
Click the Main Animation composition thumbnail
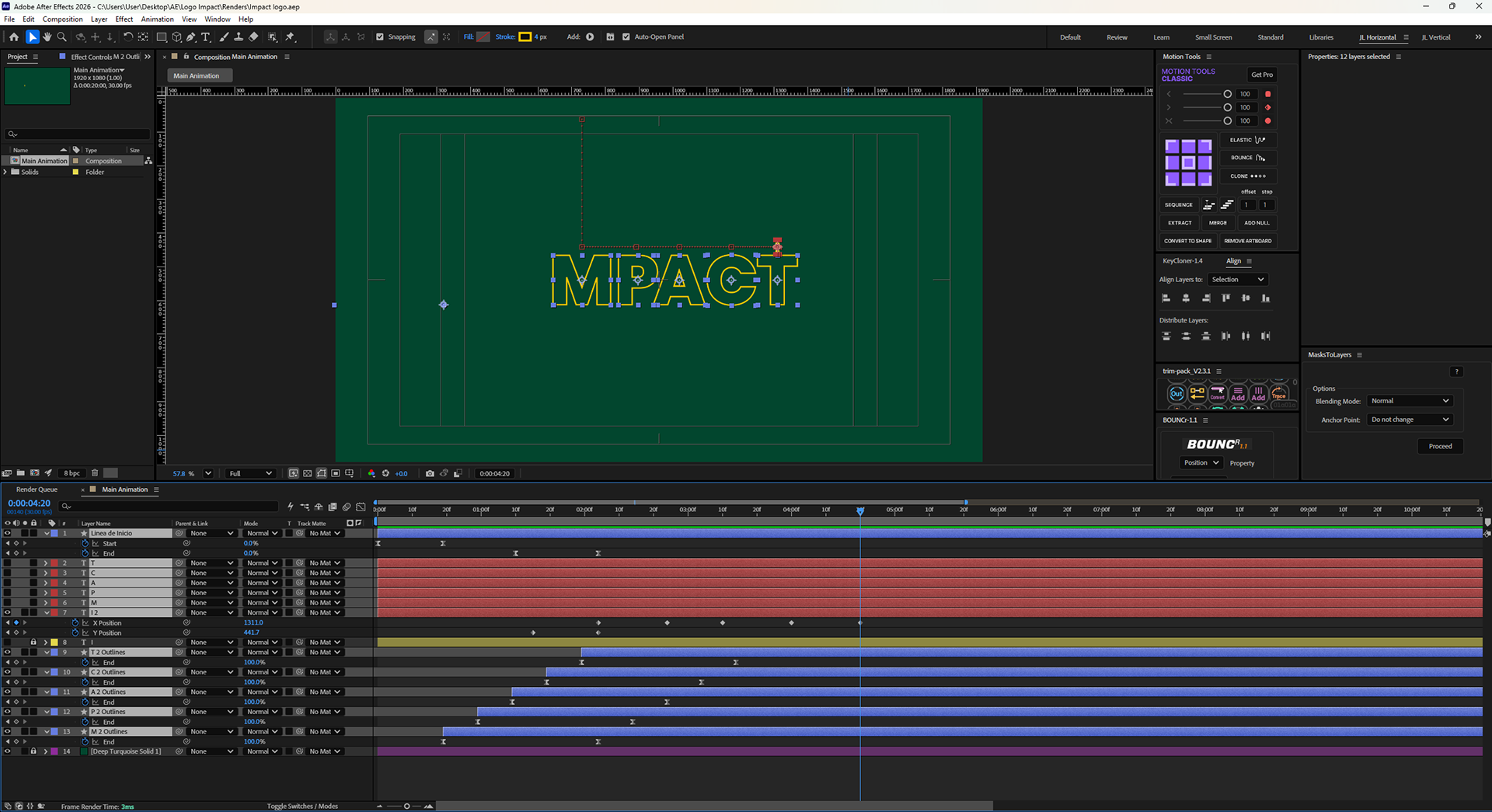click(x=37, y=85)
